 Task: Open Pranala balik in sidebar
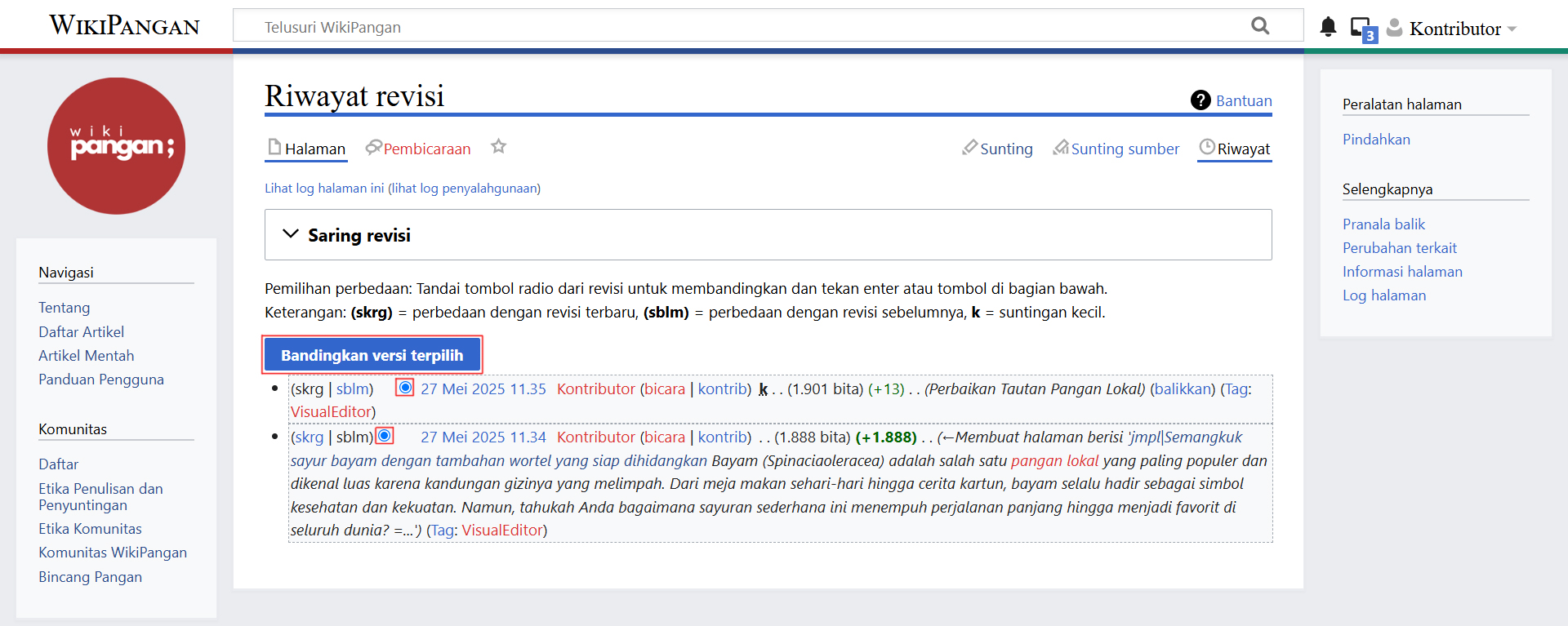pyautogui.click(x=1383, y=224)
